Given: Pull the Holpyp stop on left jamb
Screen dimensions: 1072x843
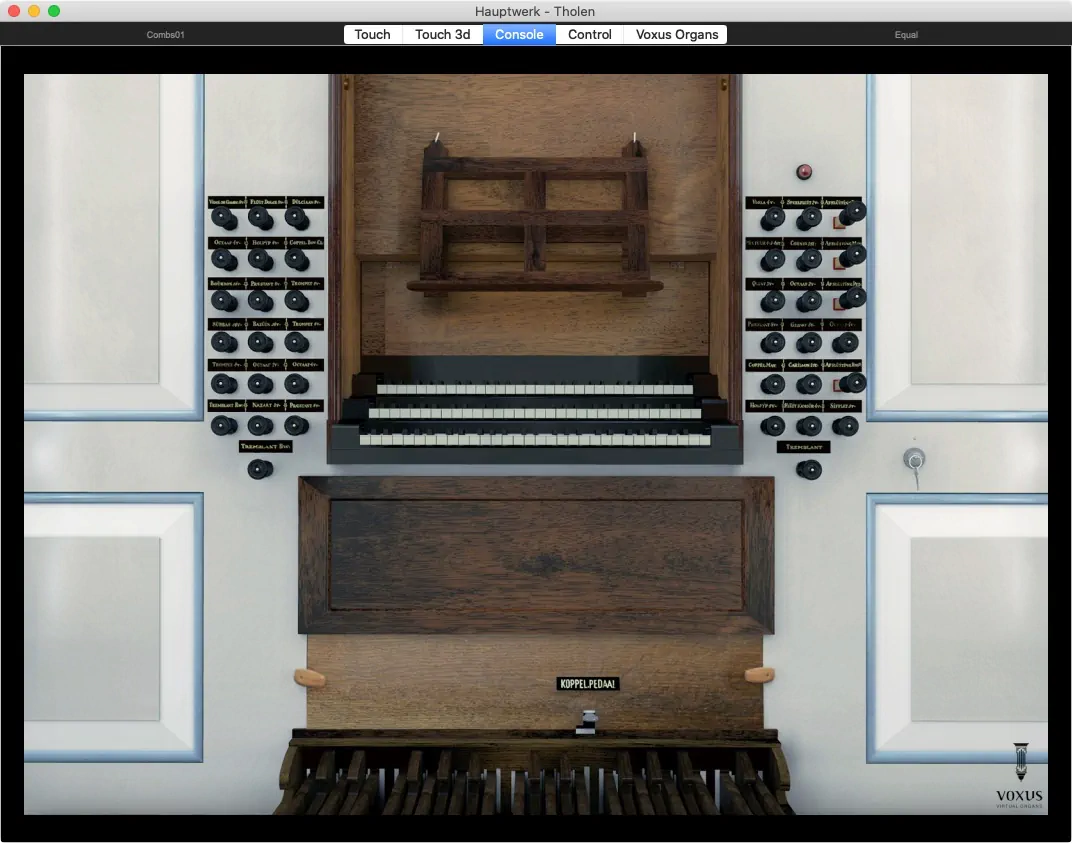Looking at the screenshot, I should coord(260,259).
